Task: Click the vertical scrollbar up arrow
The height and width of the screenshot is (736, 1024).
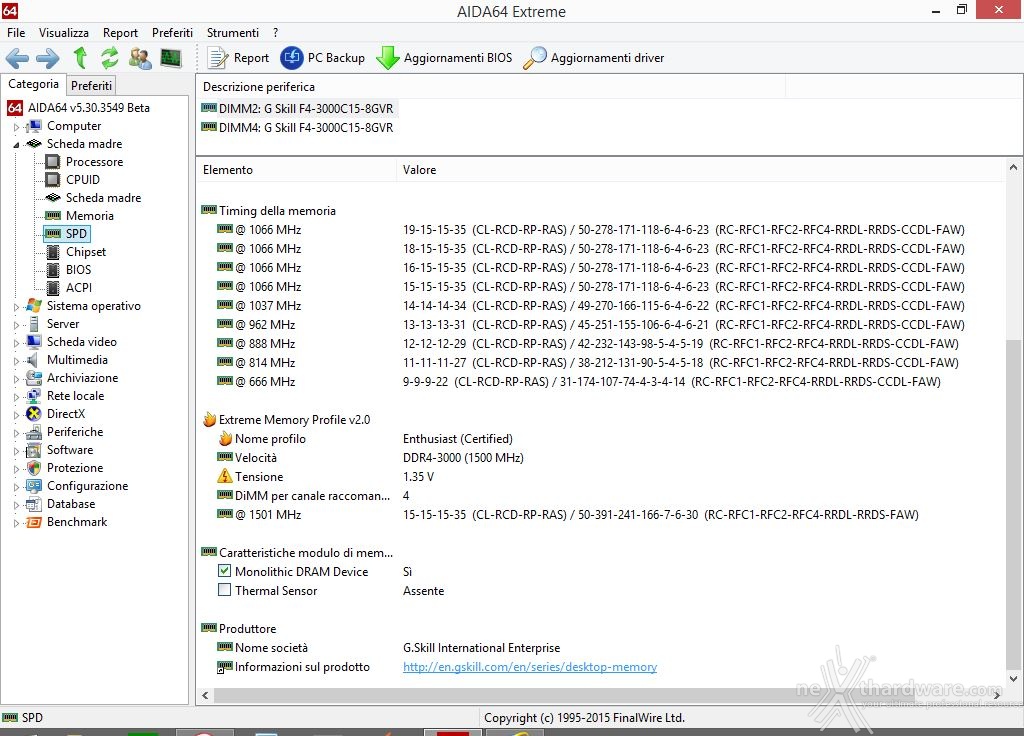Action: [x=1013, y=168]
